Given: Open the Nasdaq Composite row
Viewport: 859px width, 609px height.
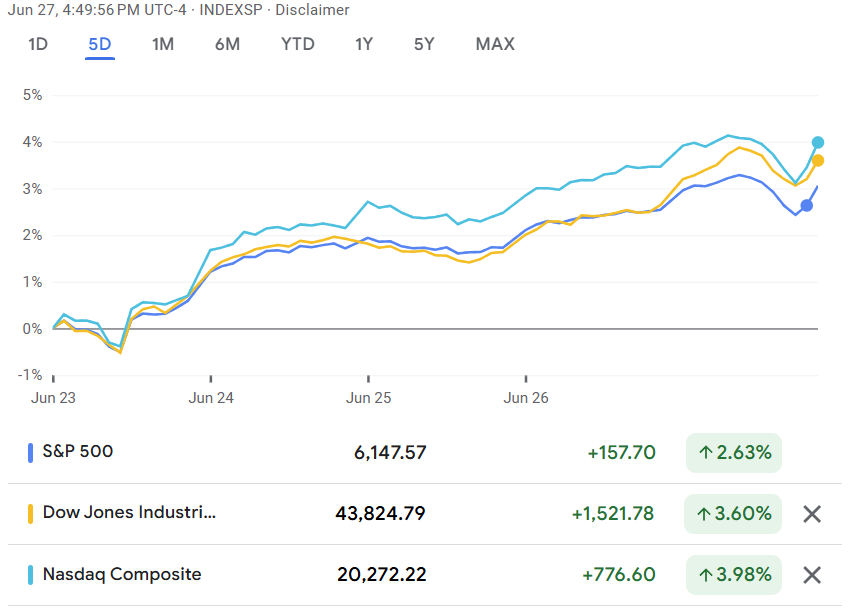Looking at the screenshot, I should (425, 575).
